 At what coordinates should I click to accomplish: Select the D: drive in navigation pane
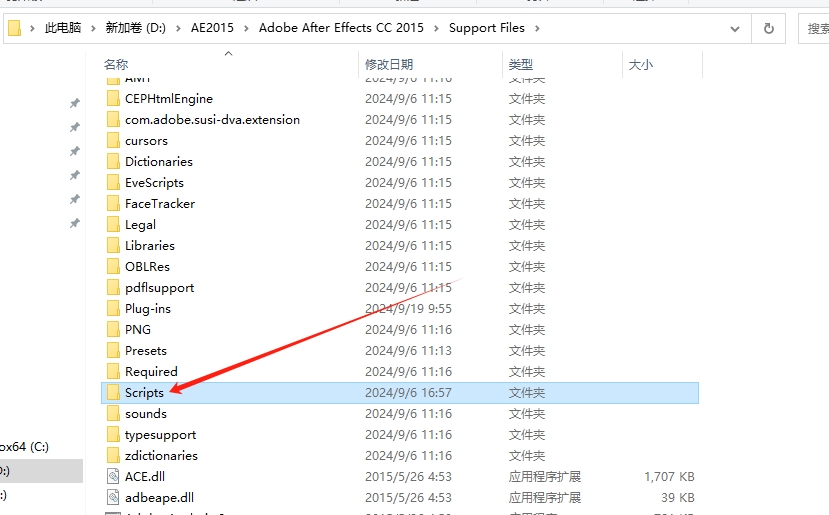[41, 471]
